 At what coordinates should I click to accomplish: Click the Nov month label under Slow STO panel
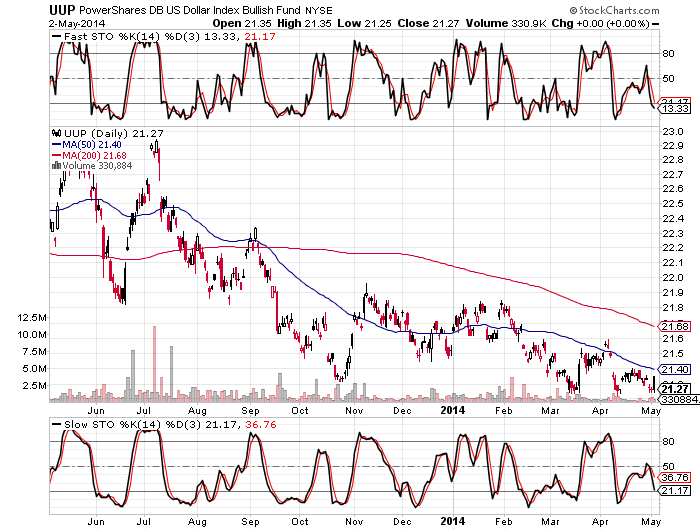click(x=354, y=522)
